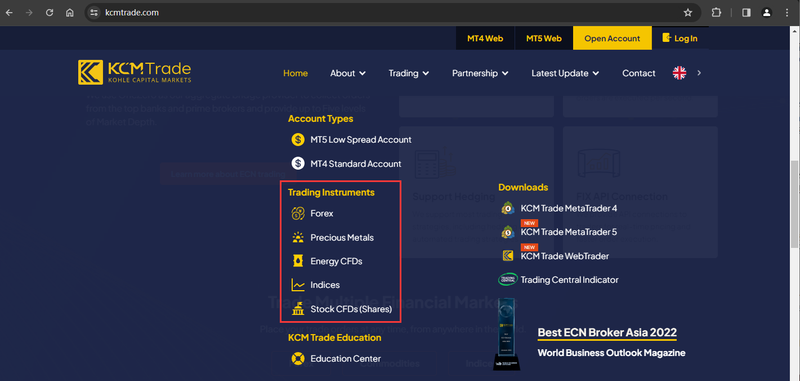Expand the Latest Update dropdown menu
This screenshot has width=800, height=381.
[x=565, y=73]
